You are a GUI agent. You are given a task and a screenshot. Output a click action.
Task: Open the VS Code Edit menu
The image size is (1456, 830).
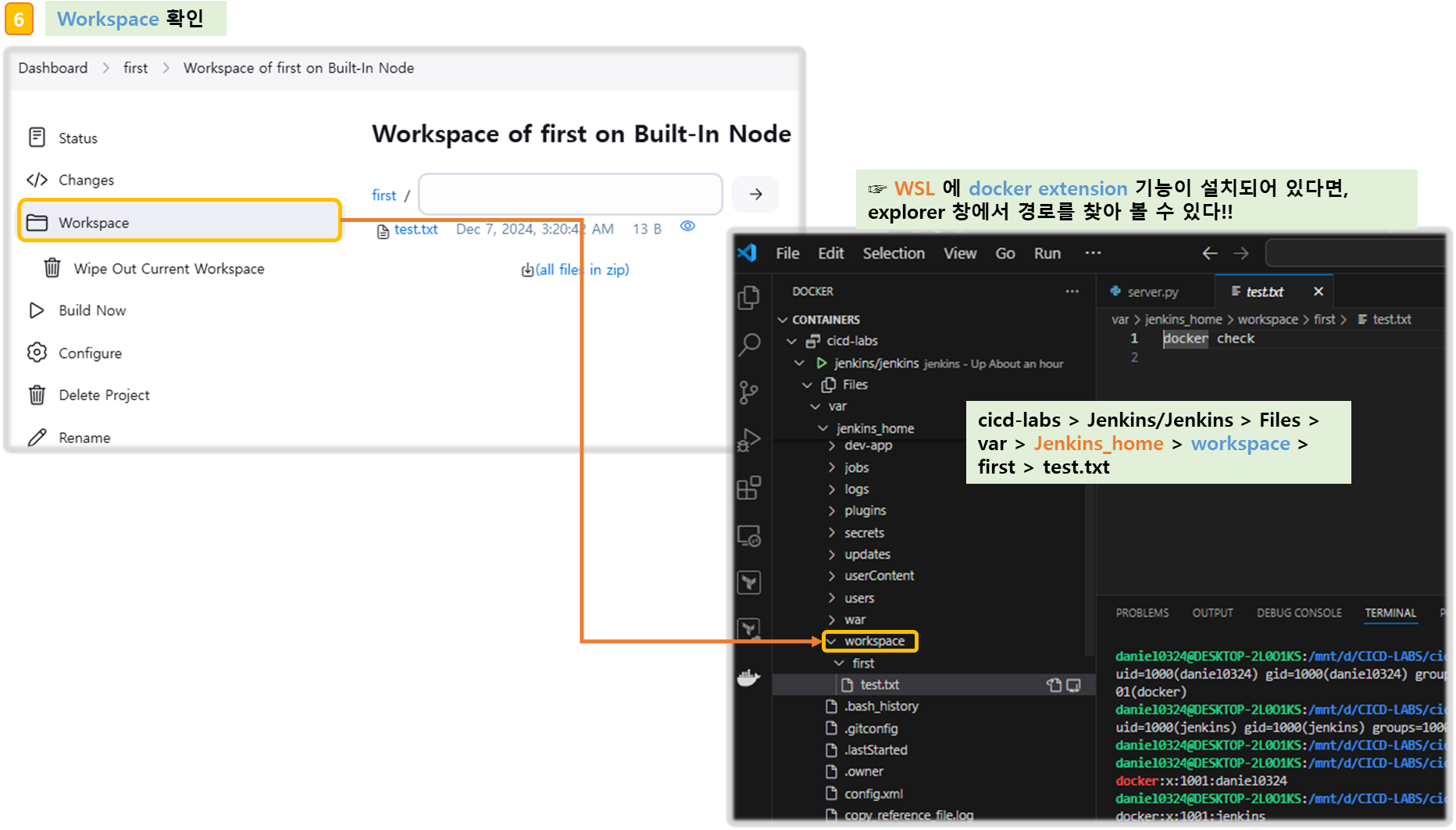831,253
